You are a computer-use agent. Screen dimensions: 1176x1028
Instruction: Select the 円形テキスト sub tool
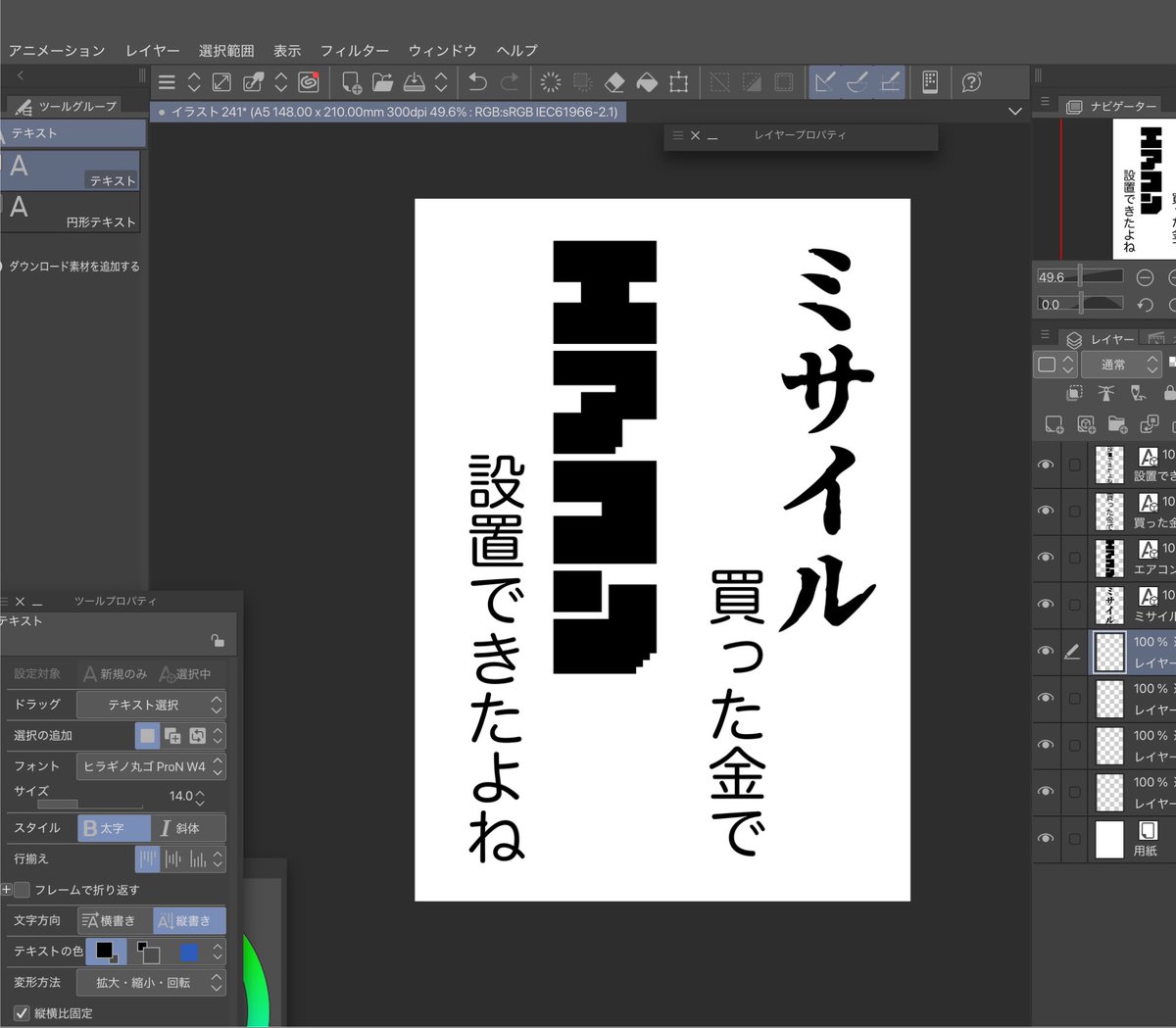click(x=71, y=211)
